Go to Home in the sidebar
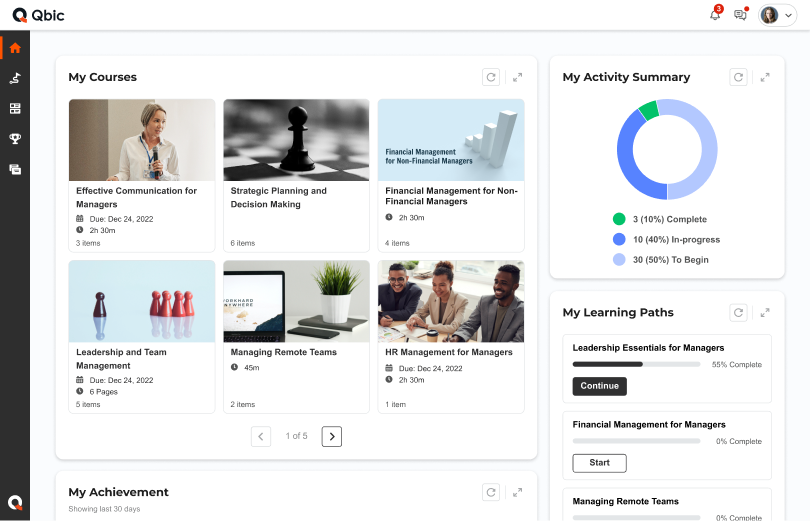 15,48
